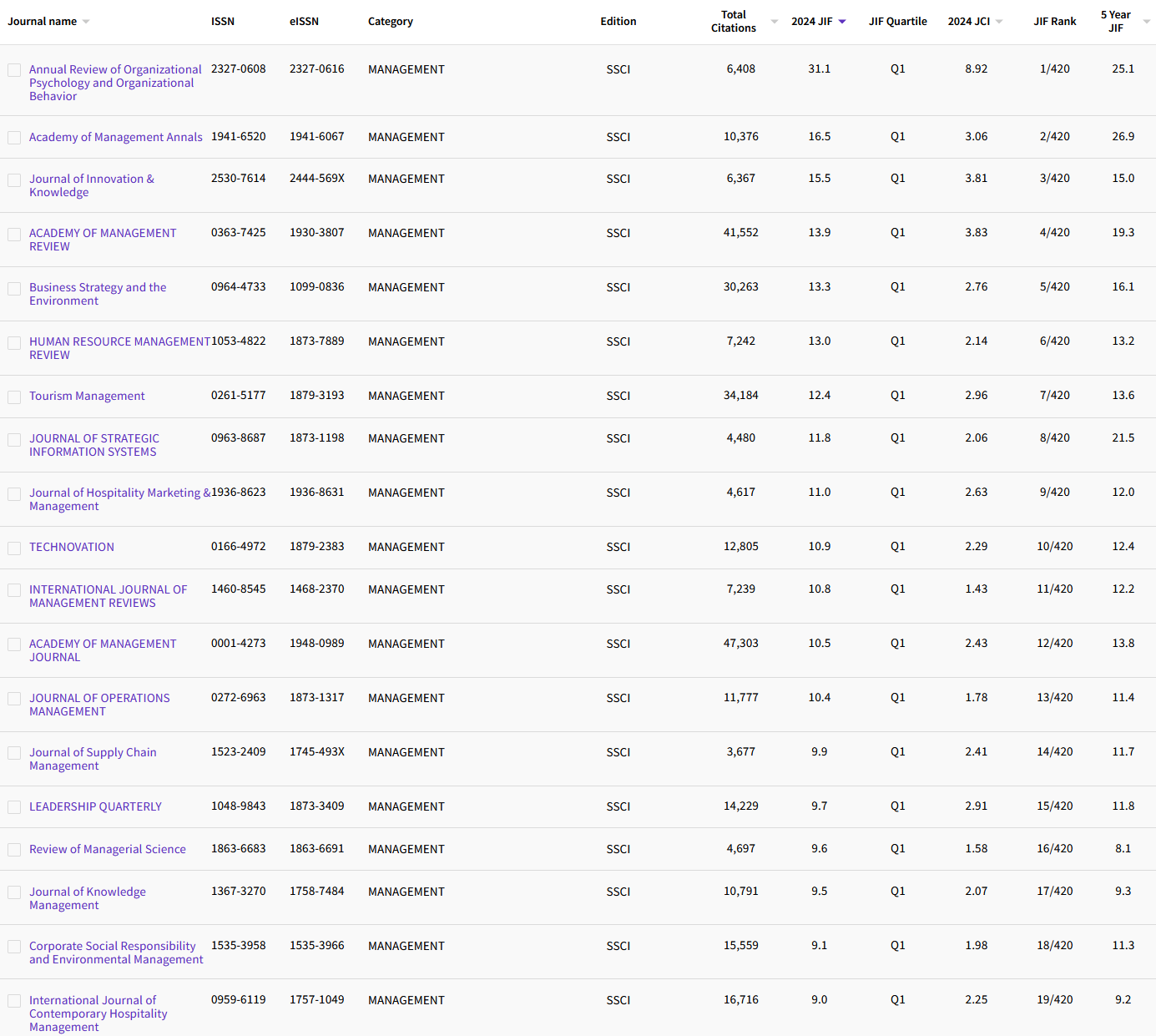
Task: Click Q1 quartile in Technovation row
Action: point(898,547)
